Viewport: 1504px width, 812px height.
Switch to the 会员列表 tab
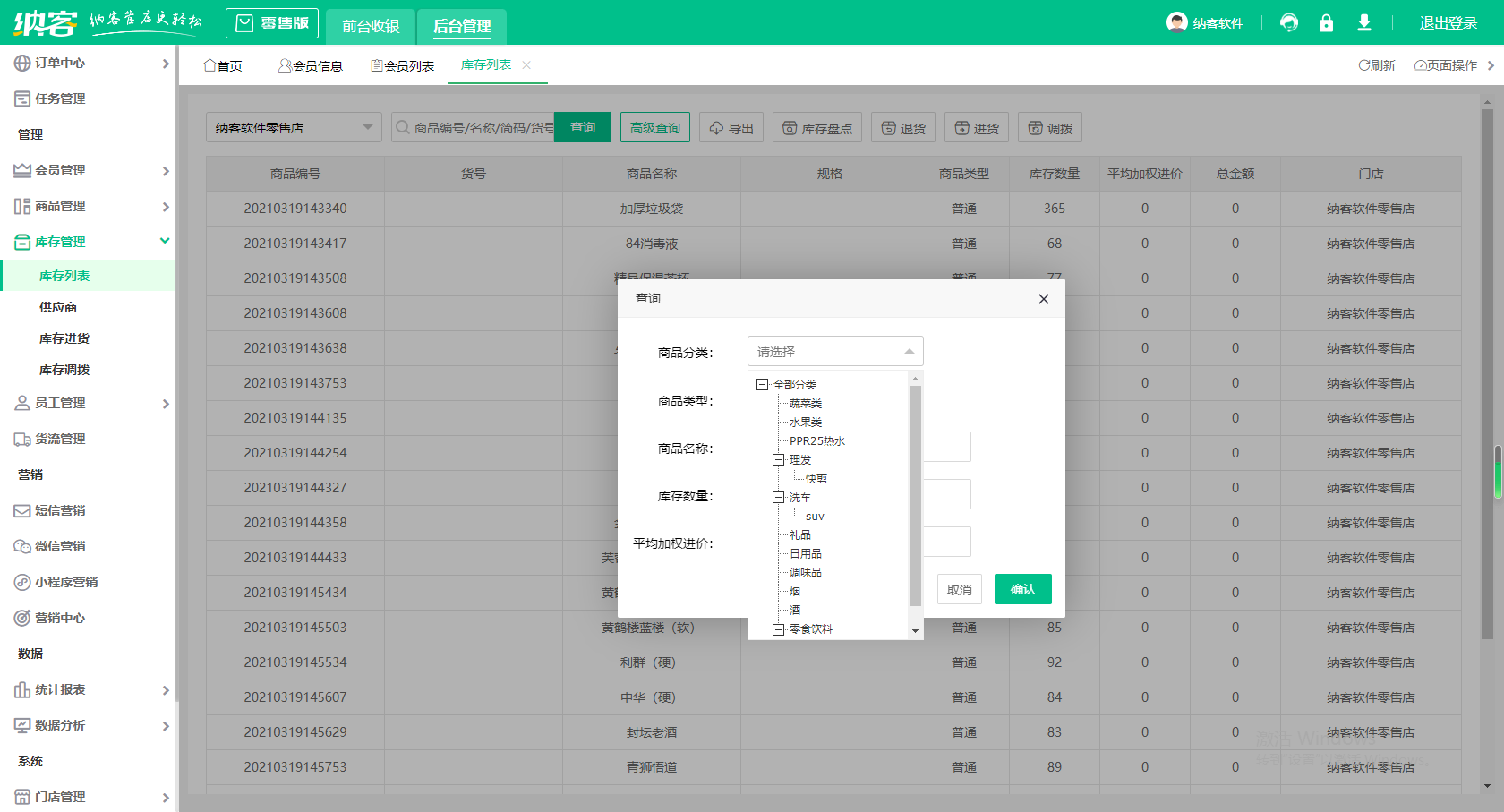tap(403, 65)
